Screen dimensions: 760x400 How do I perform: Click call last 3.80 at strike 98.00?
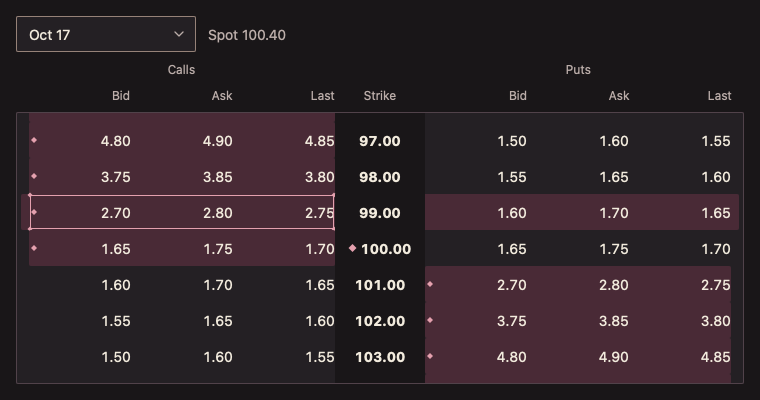pos(319,177)
